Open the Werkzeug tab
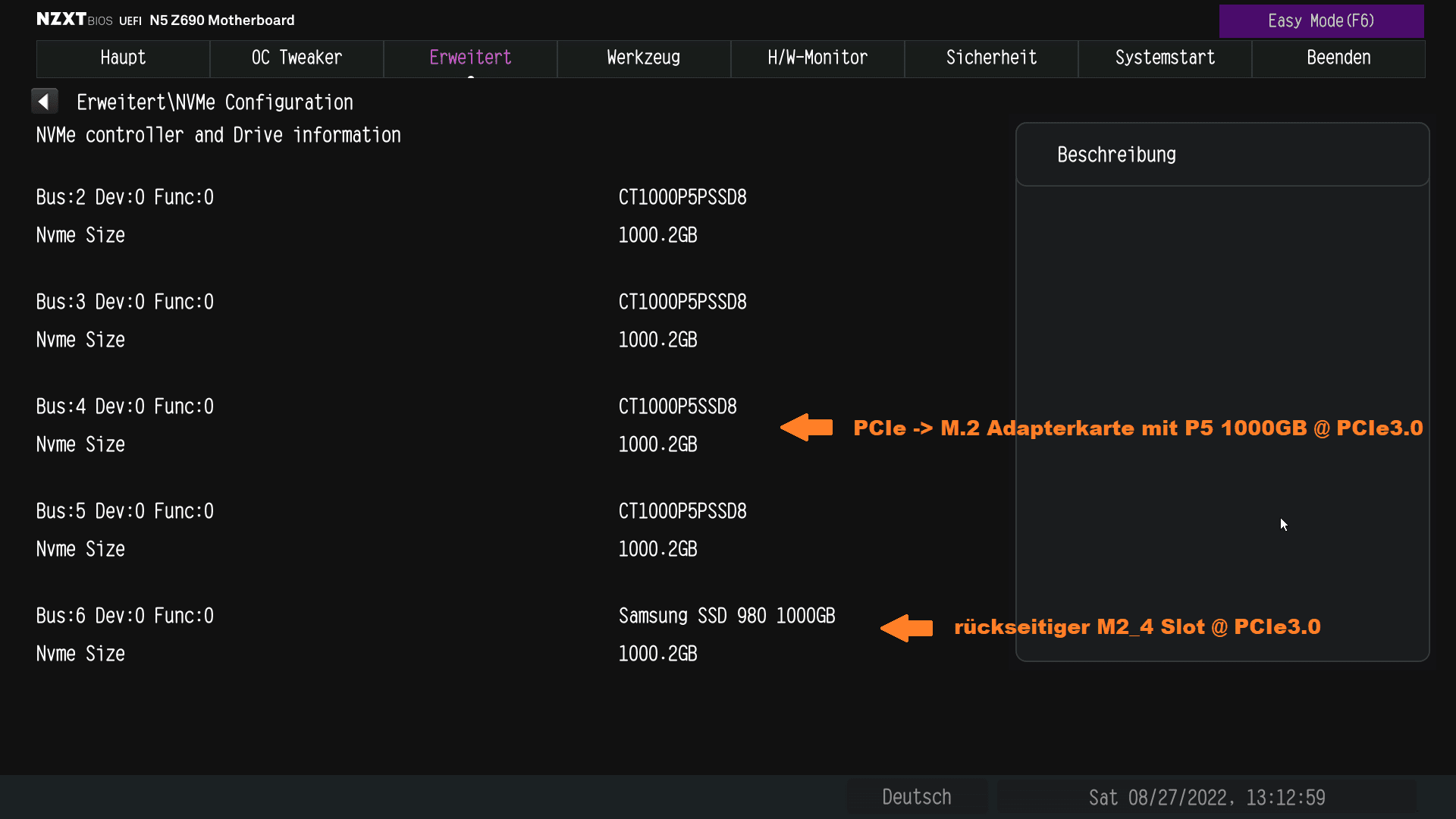Screen dimensions: 1456x819 pos(644,58)
